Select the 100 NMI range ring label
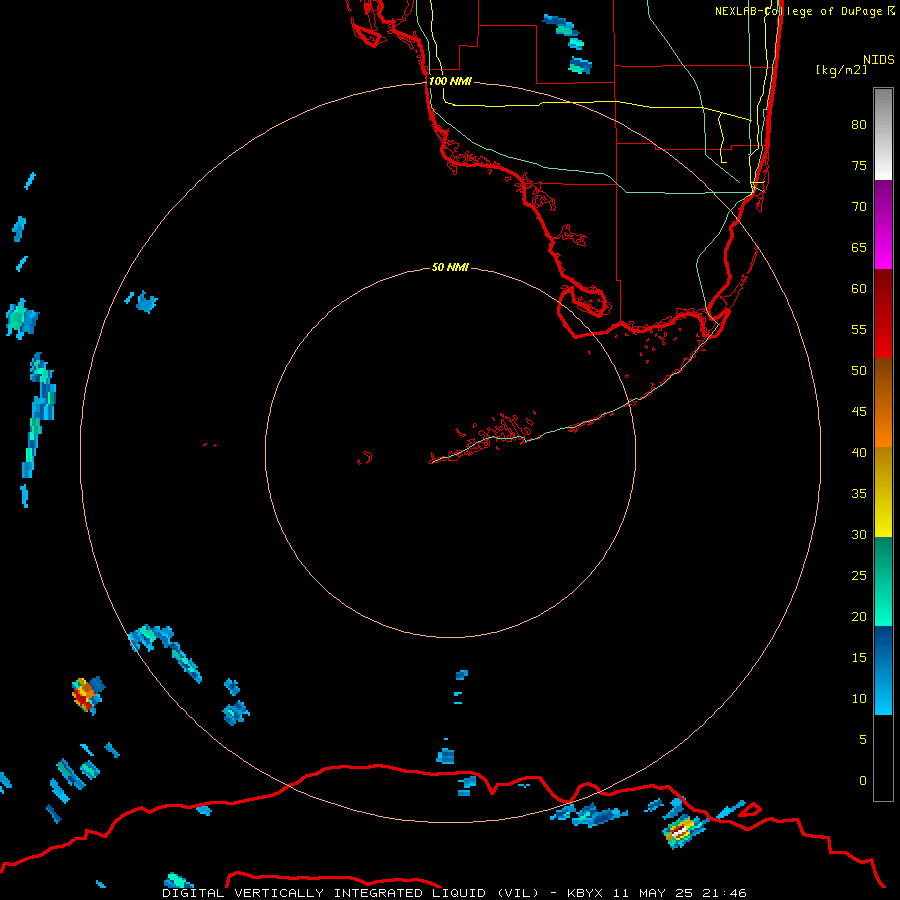 click(450, 81)
